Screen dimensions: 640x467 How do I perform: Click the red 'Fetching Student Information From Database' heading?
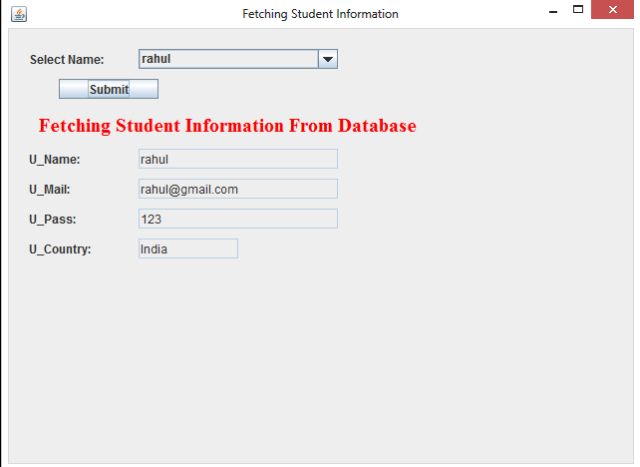(x=227, y=127)
